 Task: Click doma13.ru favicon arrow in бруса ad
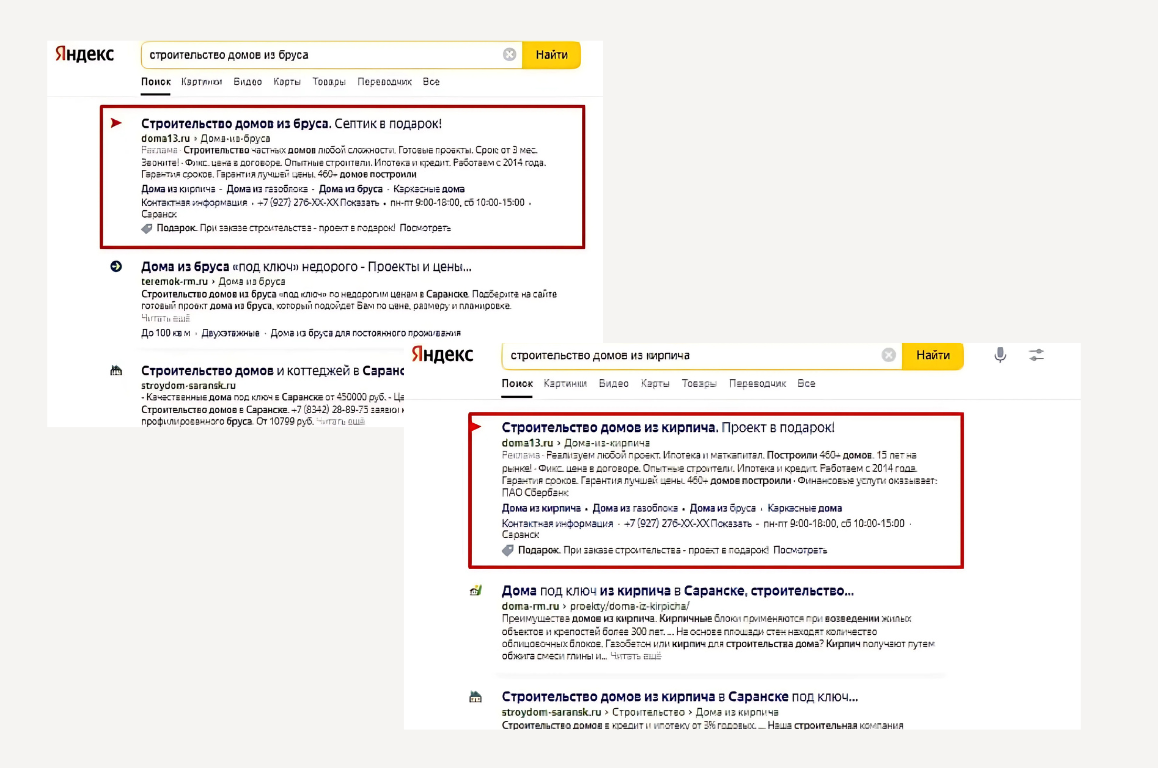(116, 123)
